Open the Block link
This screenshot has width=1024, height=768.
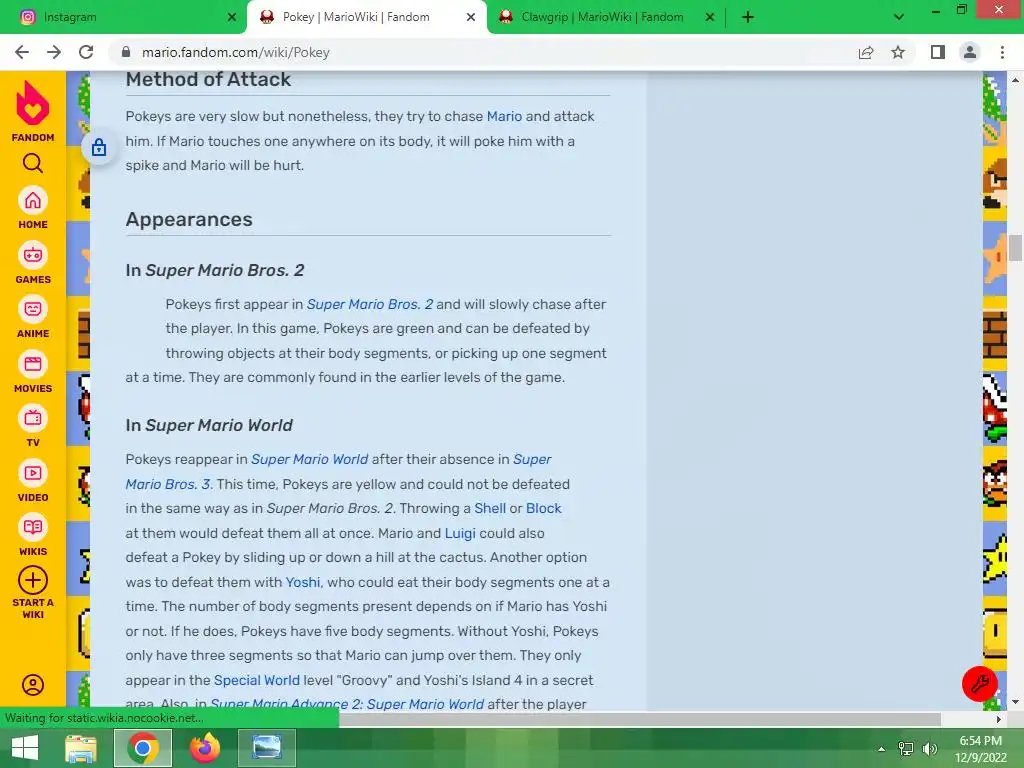[x=543, y=508]
